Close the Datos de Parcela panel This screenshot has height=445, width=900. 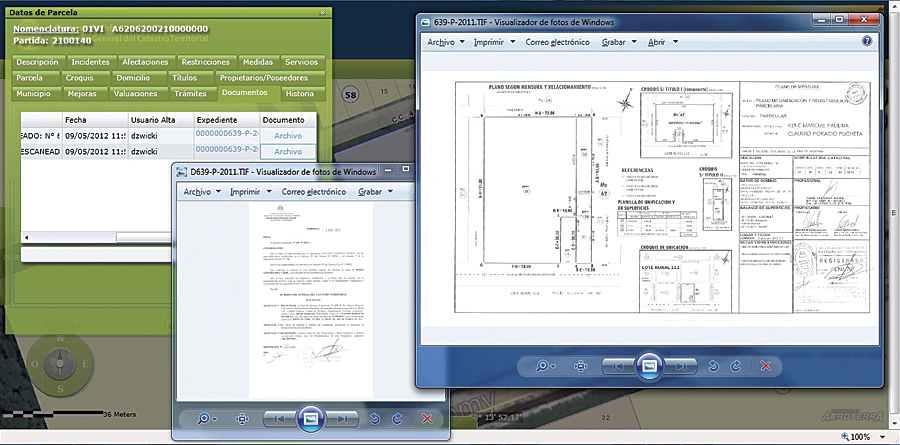pos(323,12)
